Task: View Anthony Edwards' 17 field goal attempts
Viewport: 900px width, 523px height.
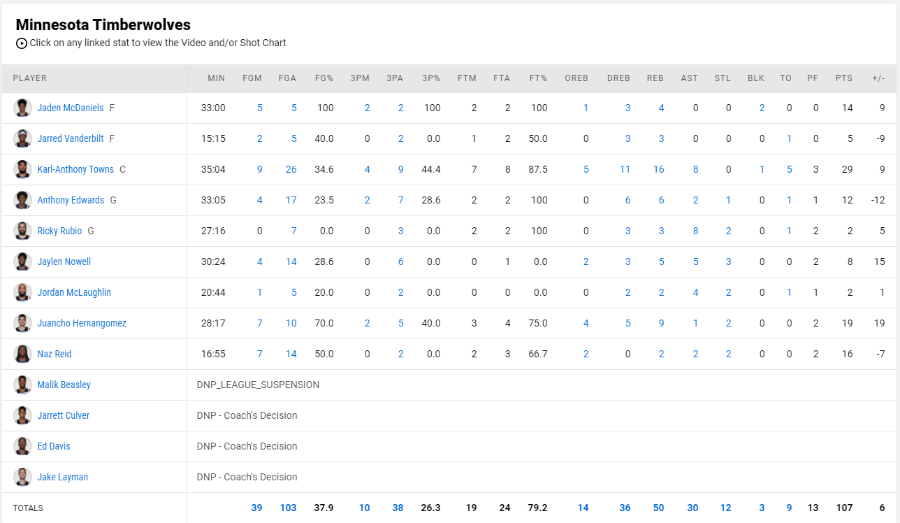Action: pos(291,200)
